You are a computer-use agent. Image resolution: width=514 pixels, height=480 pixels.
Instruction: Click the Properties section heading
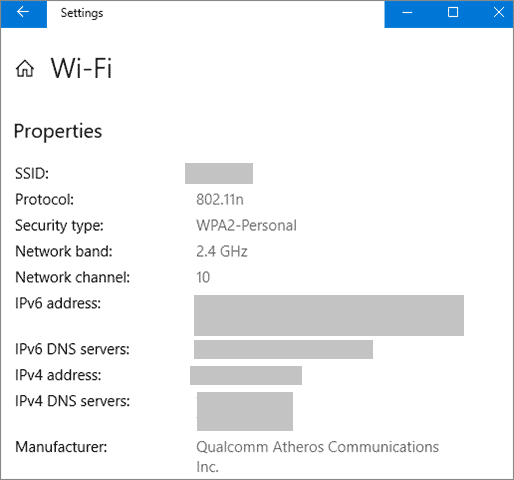tap(58, 132)
